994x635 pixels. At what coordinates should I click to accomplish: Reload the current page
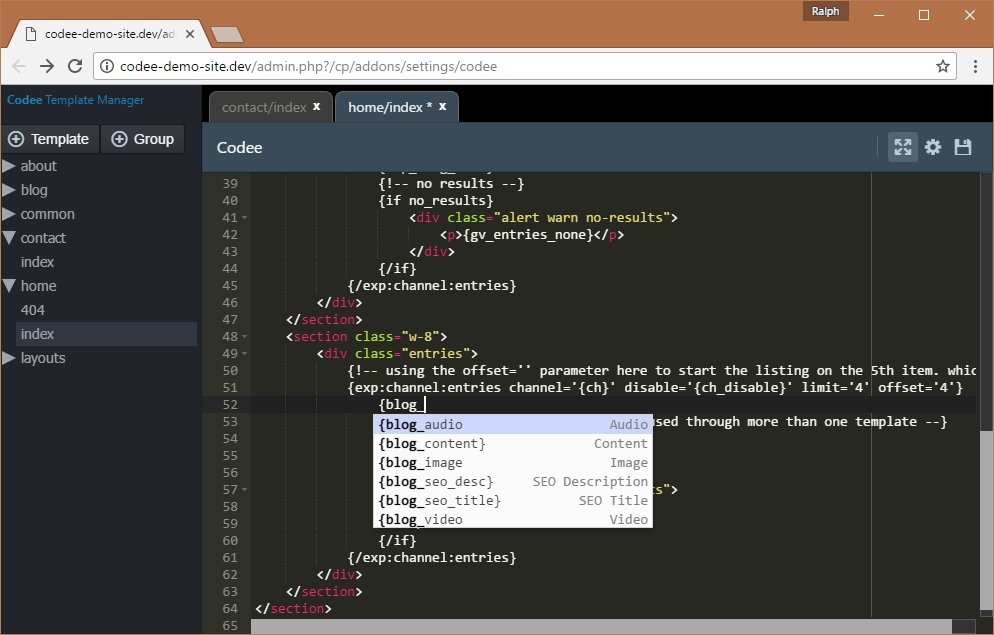click(x=75, y=66)
